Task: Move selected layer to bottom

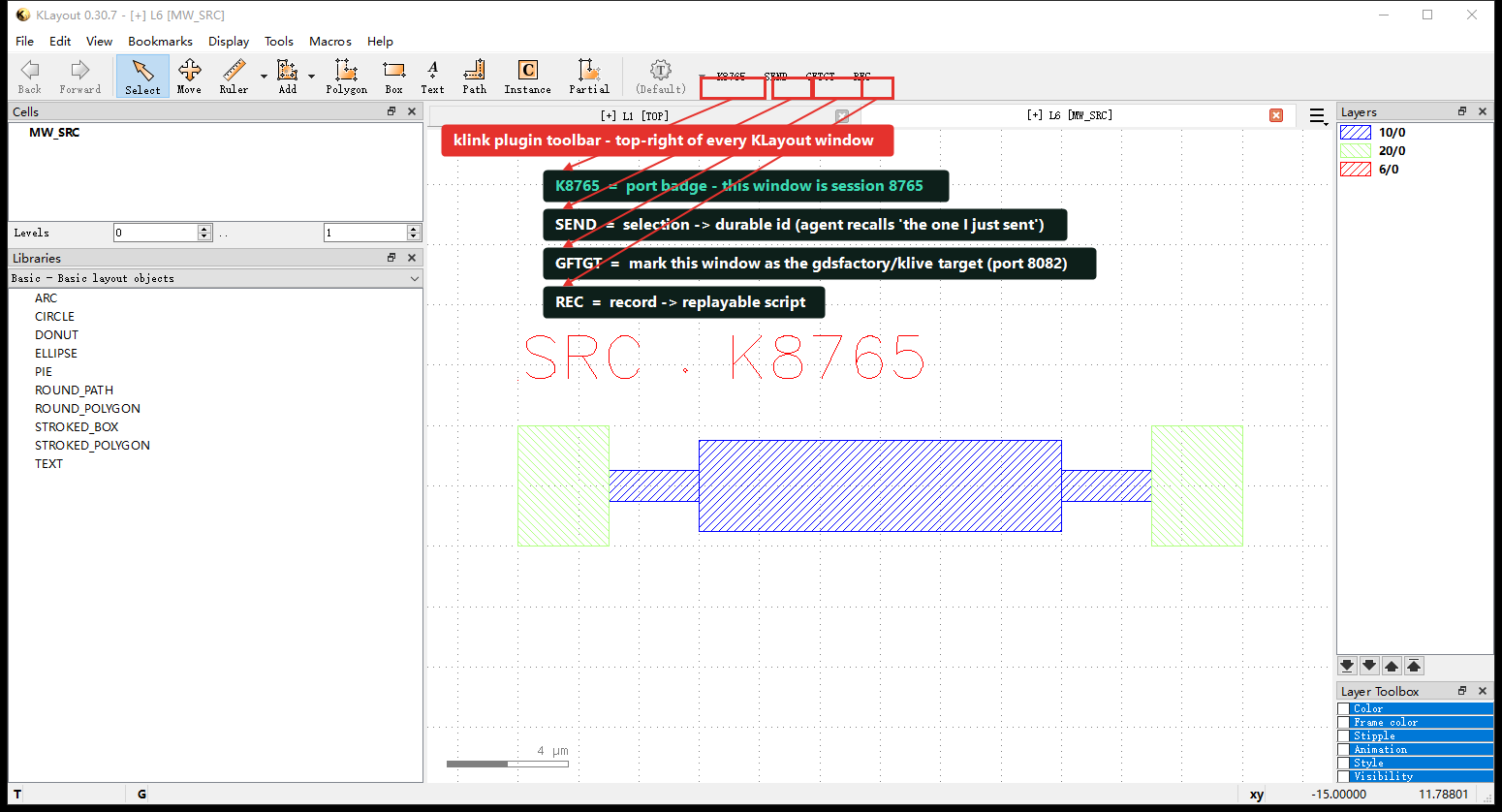Action: (1347, 666)
